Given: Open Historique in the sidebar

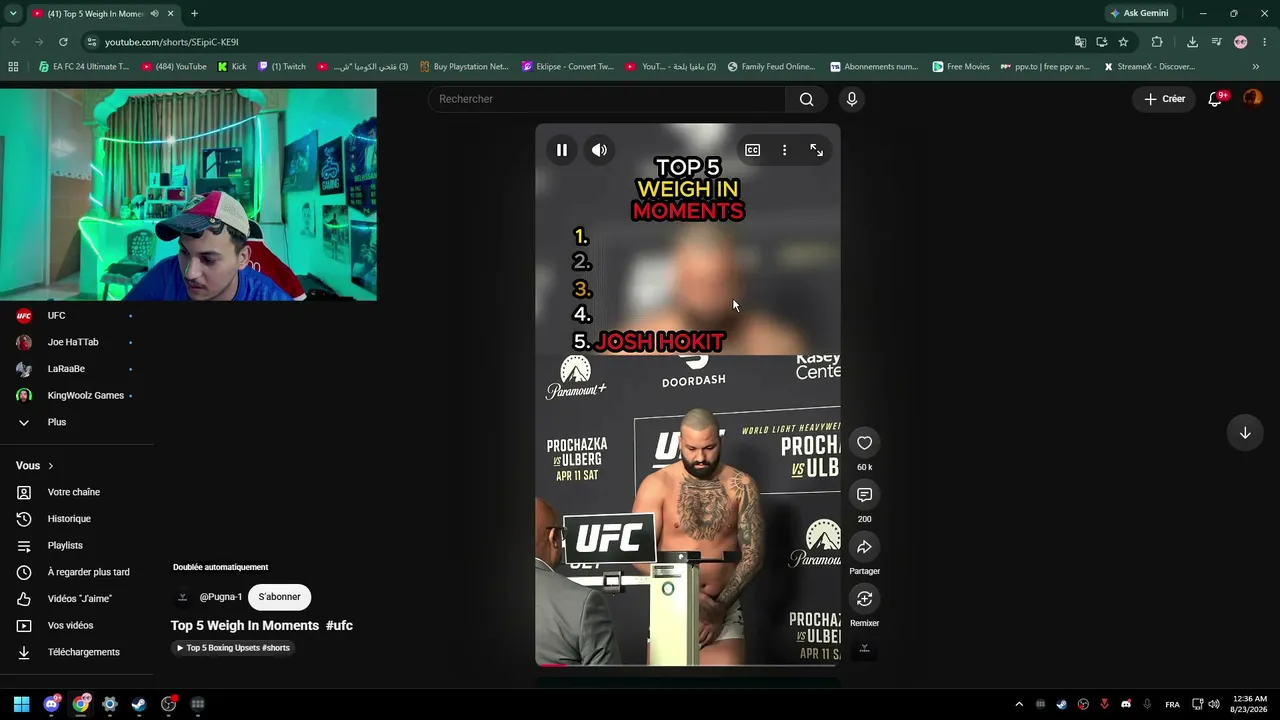Looking at the screenshot, I should click(x=69, y=519).
